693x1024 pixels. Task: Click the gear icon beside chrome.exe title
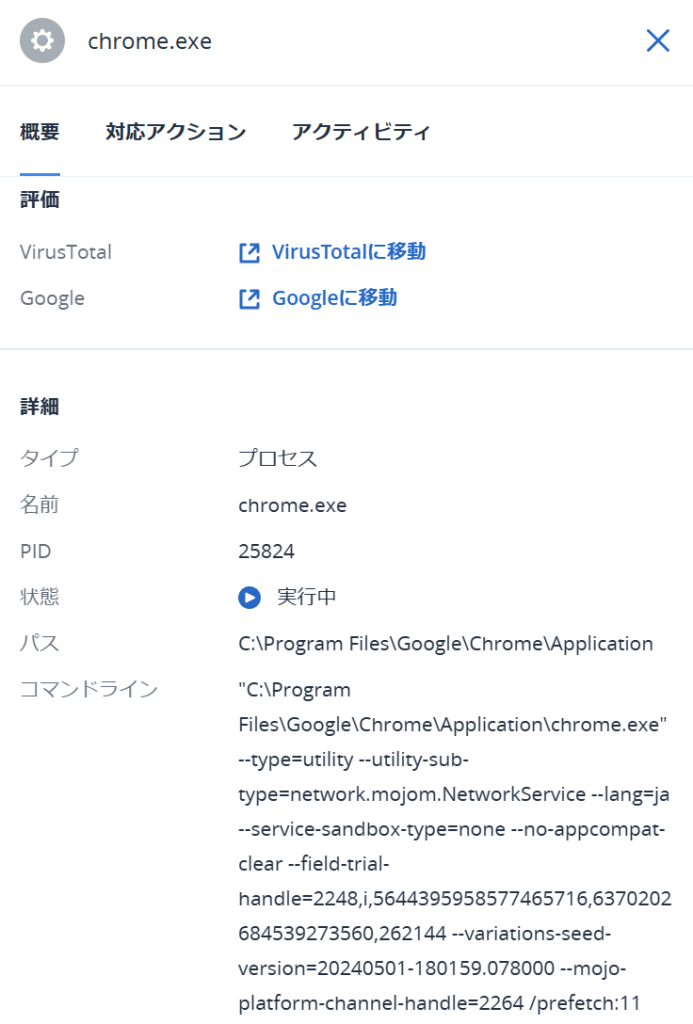42,41
